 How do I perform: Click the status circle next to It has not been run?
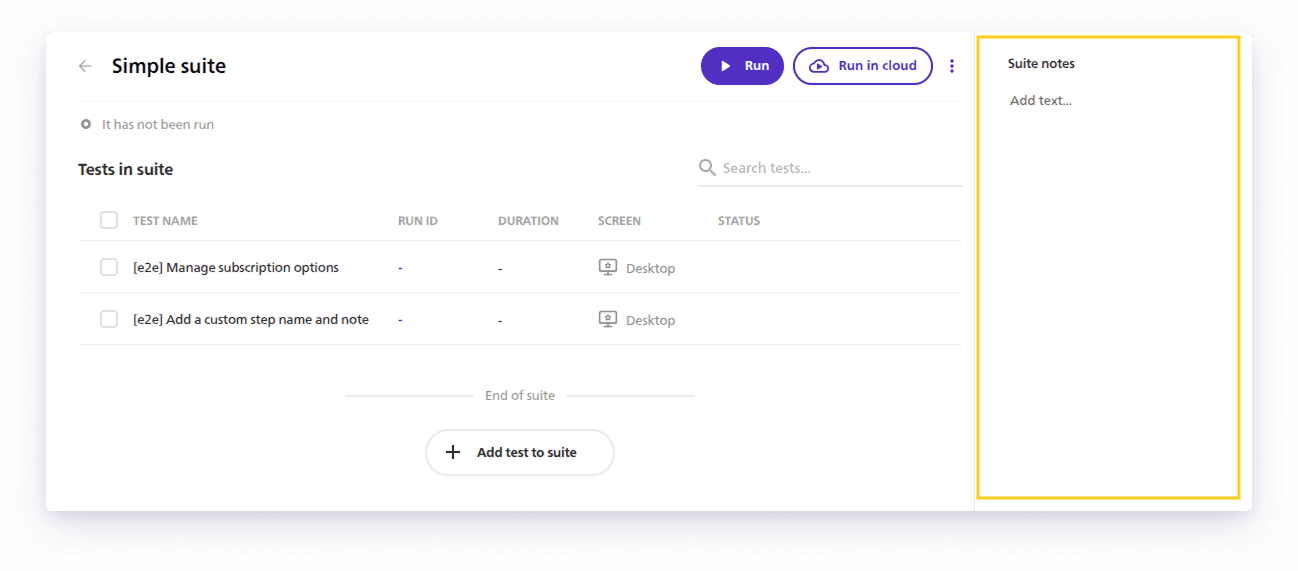[x=86, y=125]
